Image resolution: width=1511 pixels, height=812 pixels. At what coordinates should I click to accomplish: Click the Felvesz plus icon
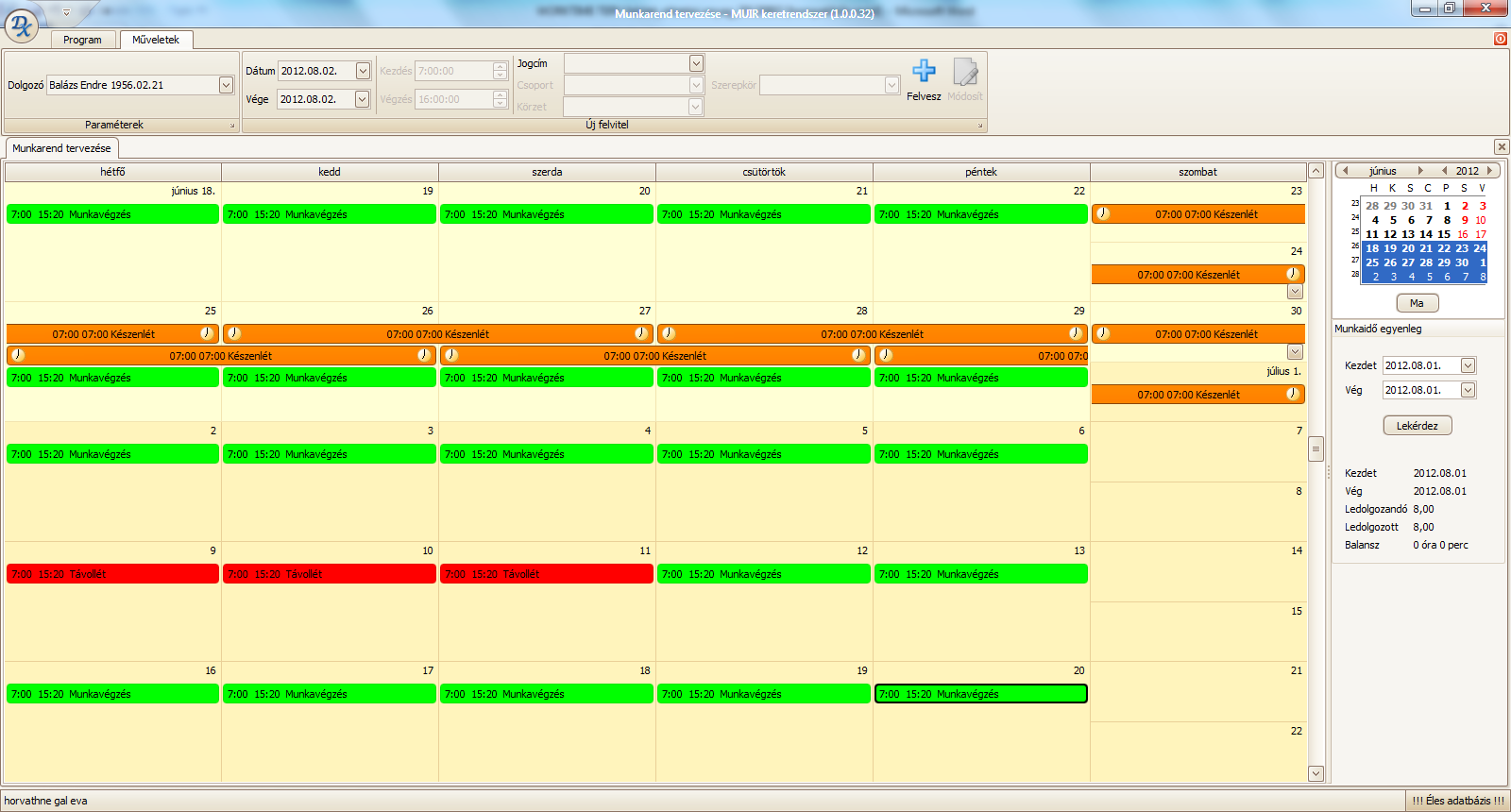pyautogui.click(x=924, y=71)
